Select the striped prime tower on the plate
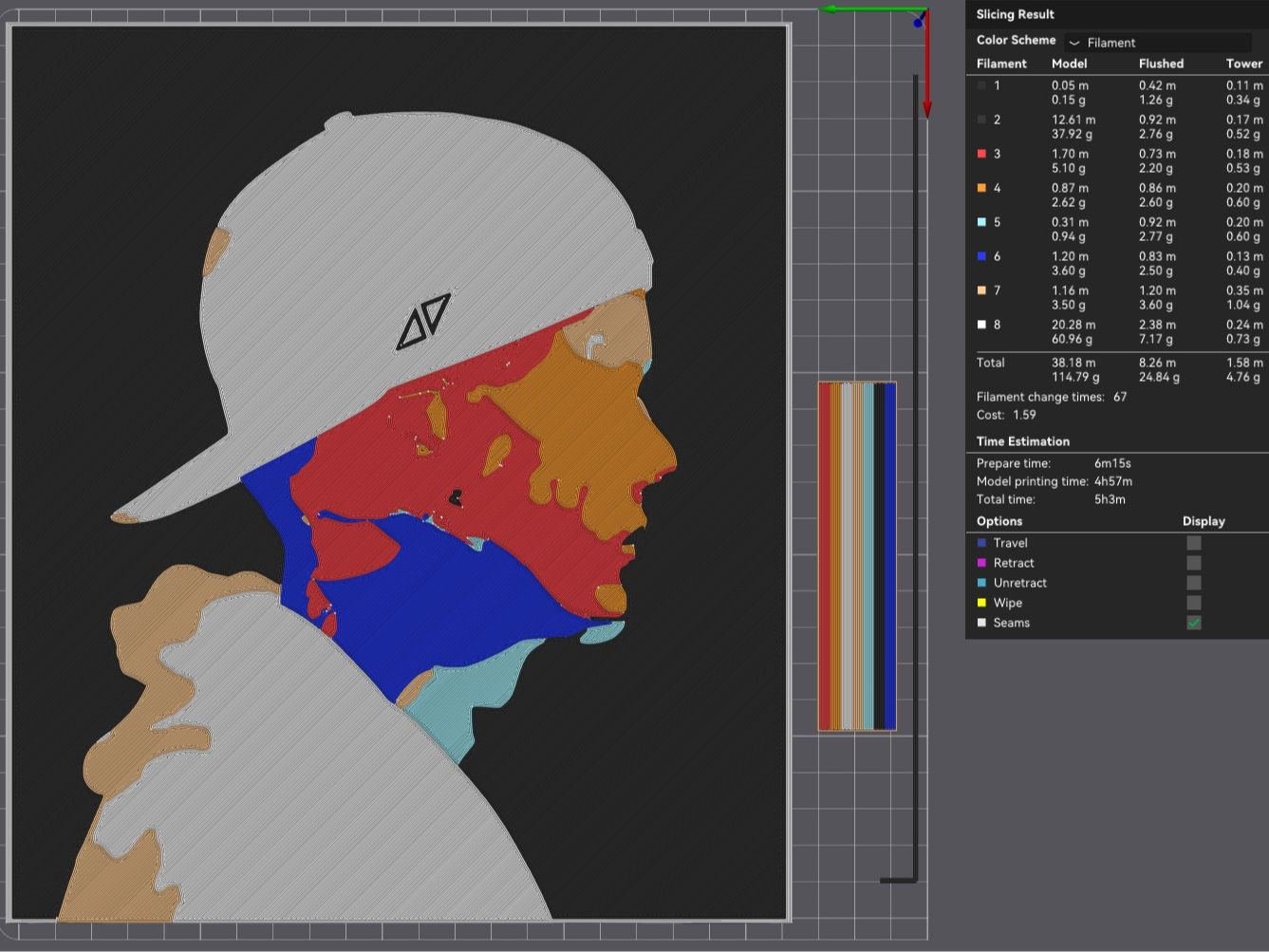Screen dimensions: 1269x952 click(857, 556)
